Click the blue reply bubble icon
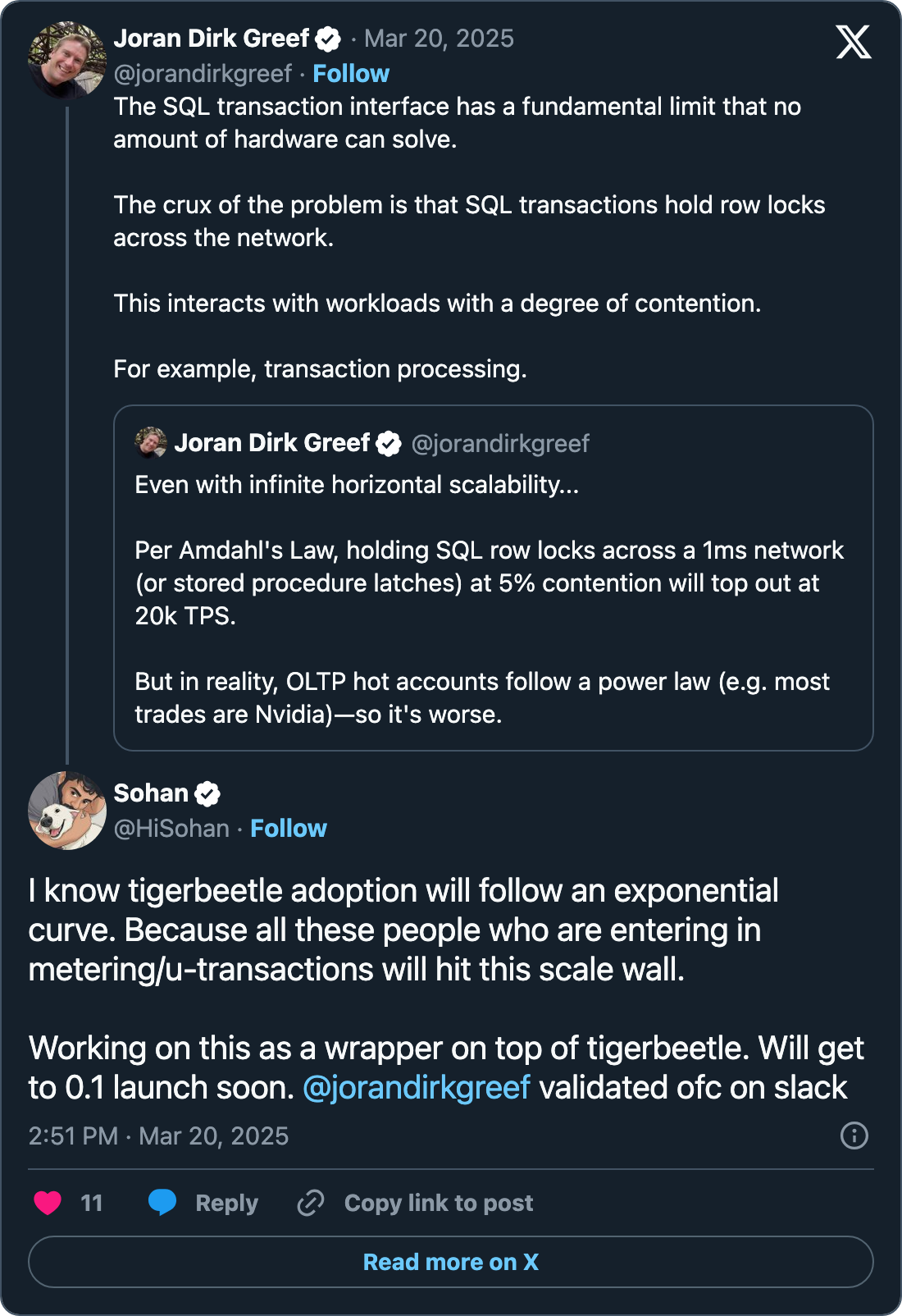Image resolution: width=902 pixels, height=1316 pixels. click(x=162, y=1202)
